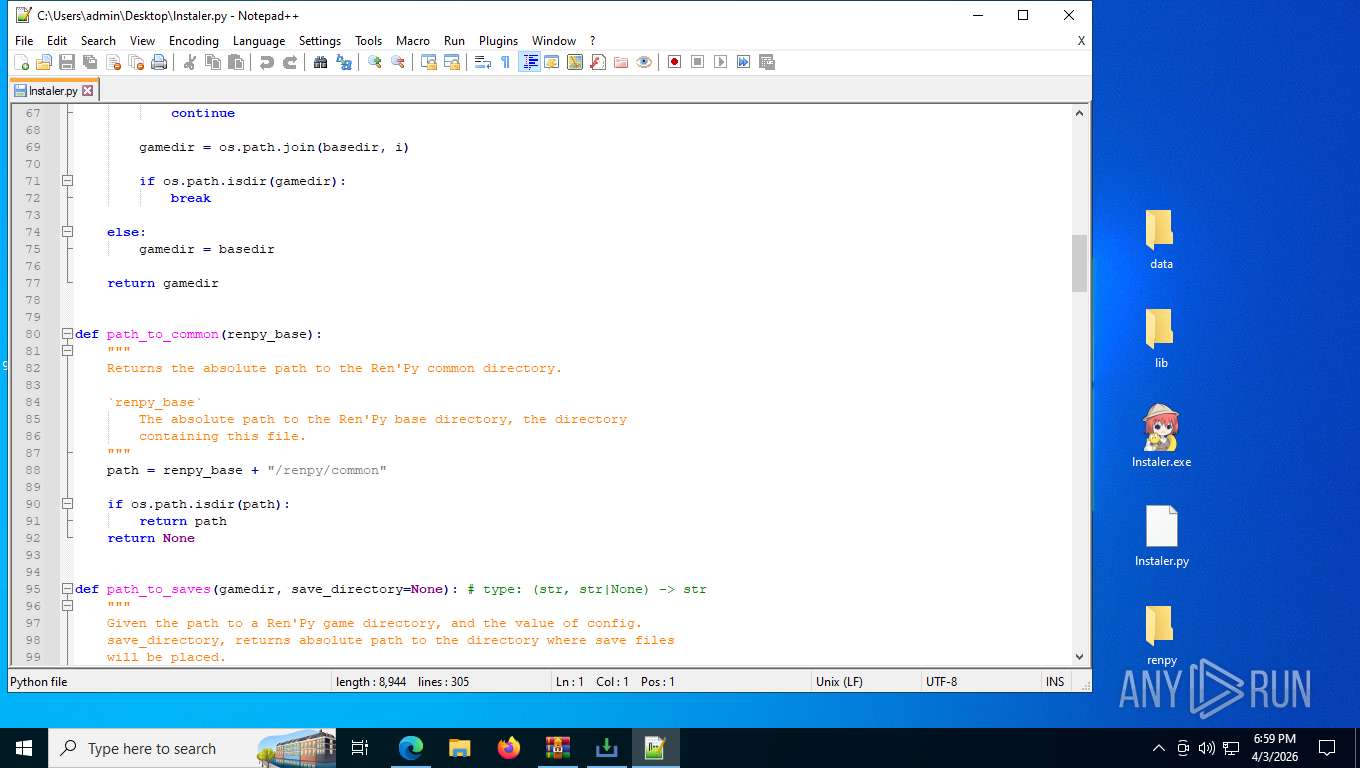Click the X button right of the menu bar

1081,41
